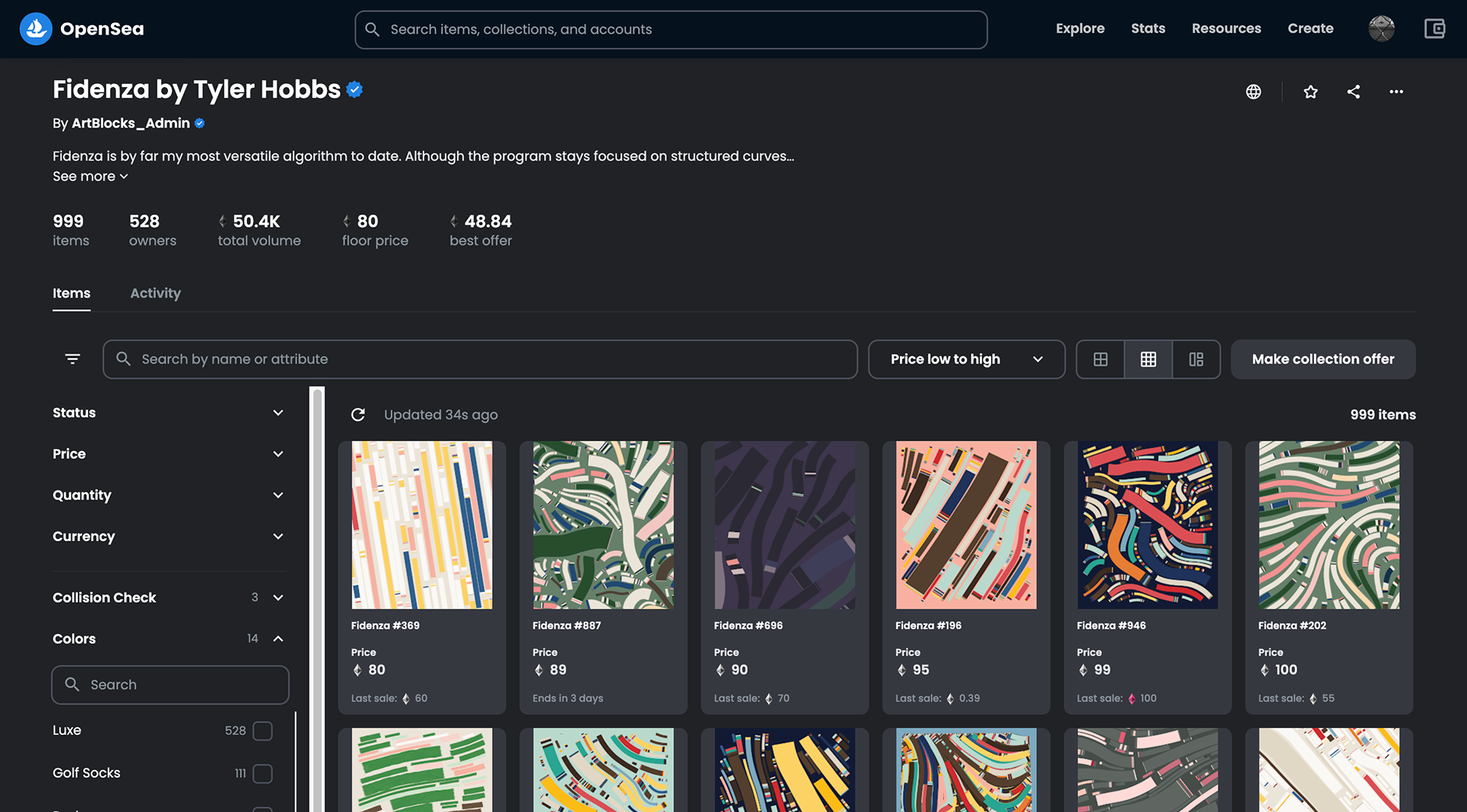Click the magnifier icon in the attribute search field
This screenshot has height=812, width=1467.
(x=123, y=358)
